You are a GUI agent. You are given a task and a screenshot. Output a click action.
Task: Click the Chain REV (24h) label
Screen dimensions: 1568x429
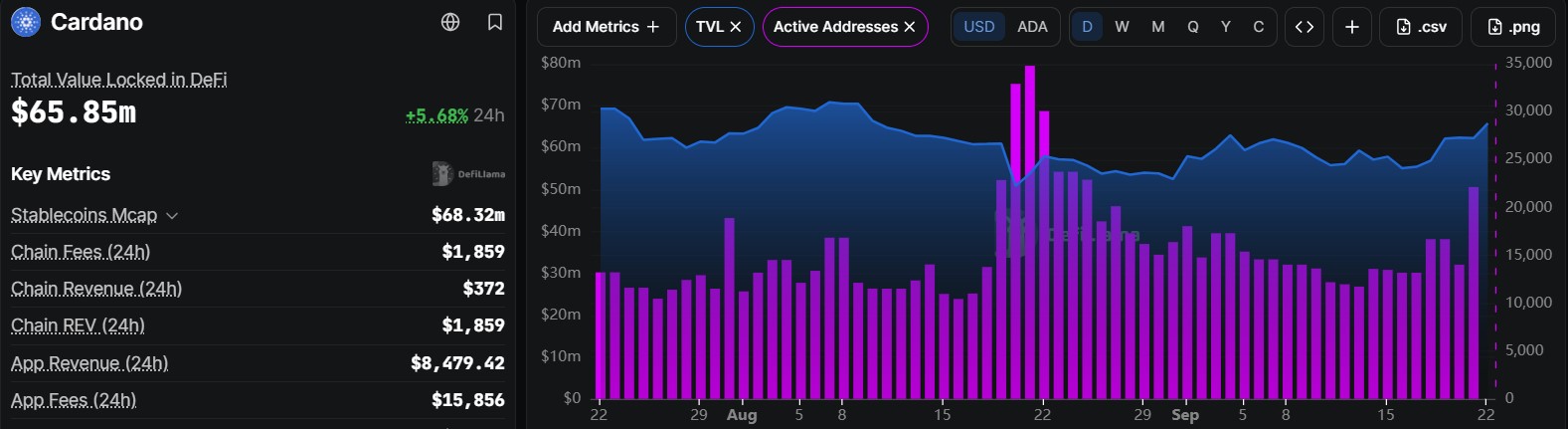[78, 325]
